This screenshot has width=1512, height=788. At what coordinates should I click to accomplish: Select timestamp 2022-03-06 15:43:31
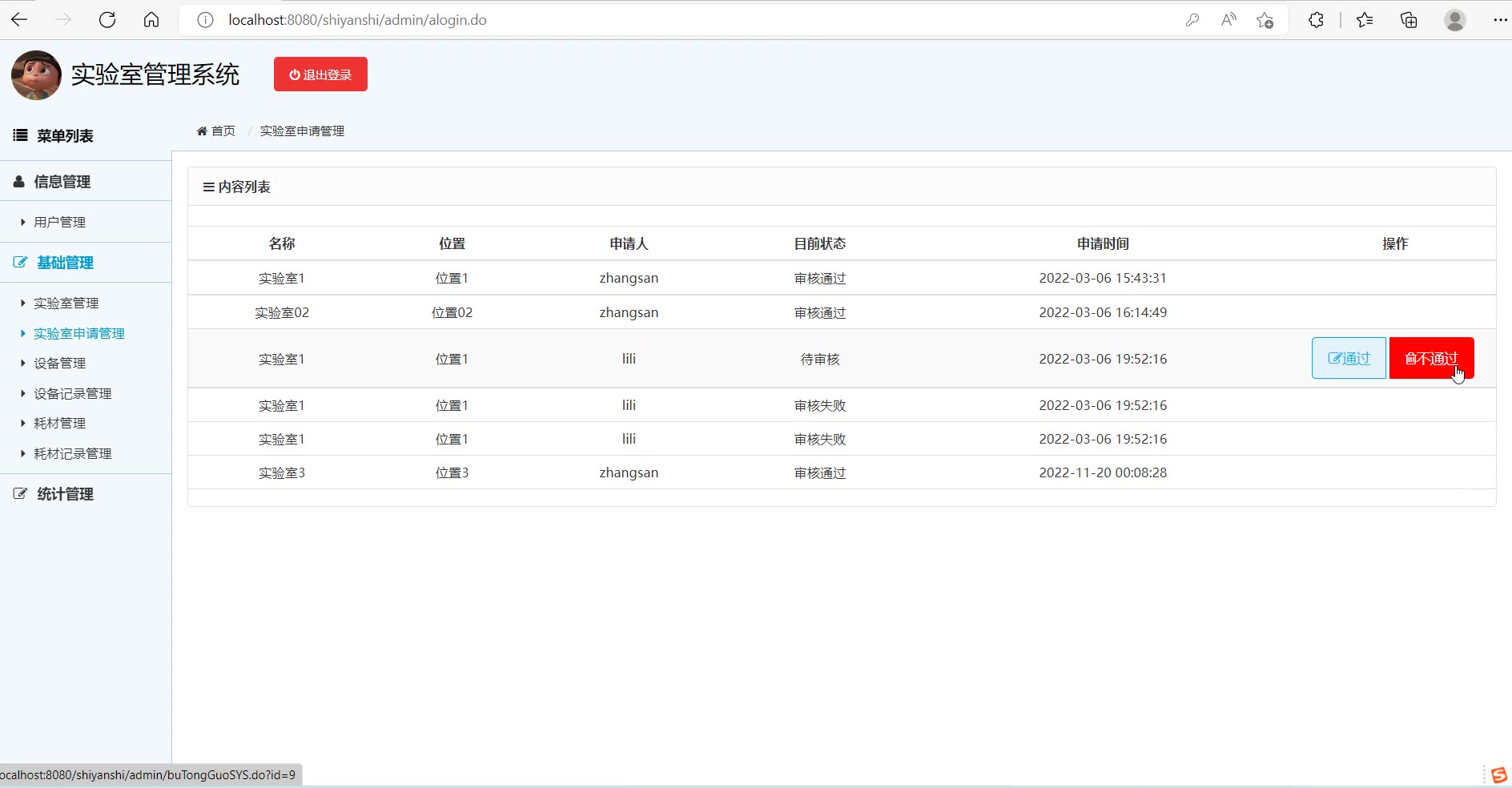[x=1103, y=278]
